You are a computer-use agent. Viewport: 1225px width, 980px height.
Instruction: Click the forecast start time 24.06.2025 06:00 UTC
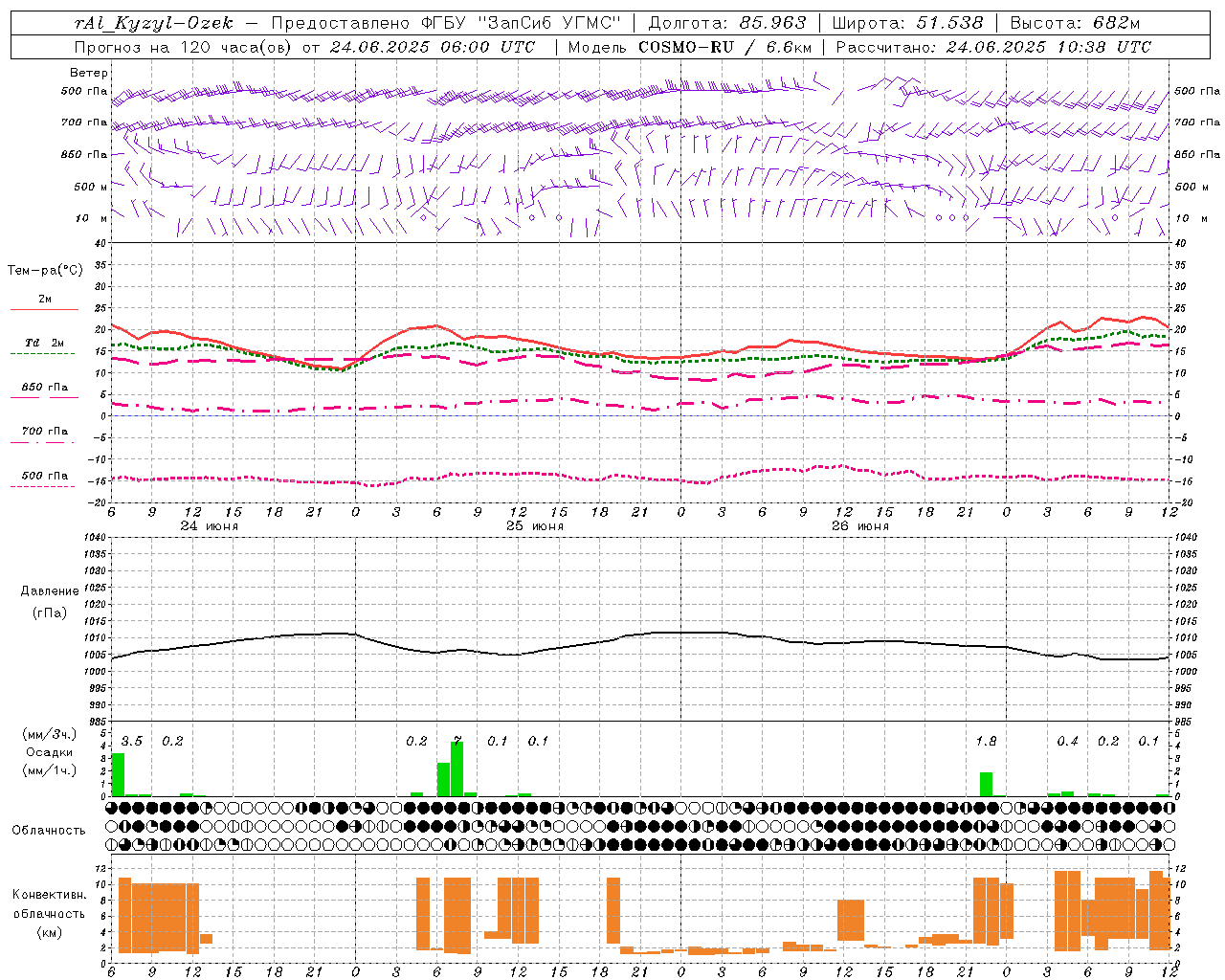point(432,47)
